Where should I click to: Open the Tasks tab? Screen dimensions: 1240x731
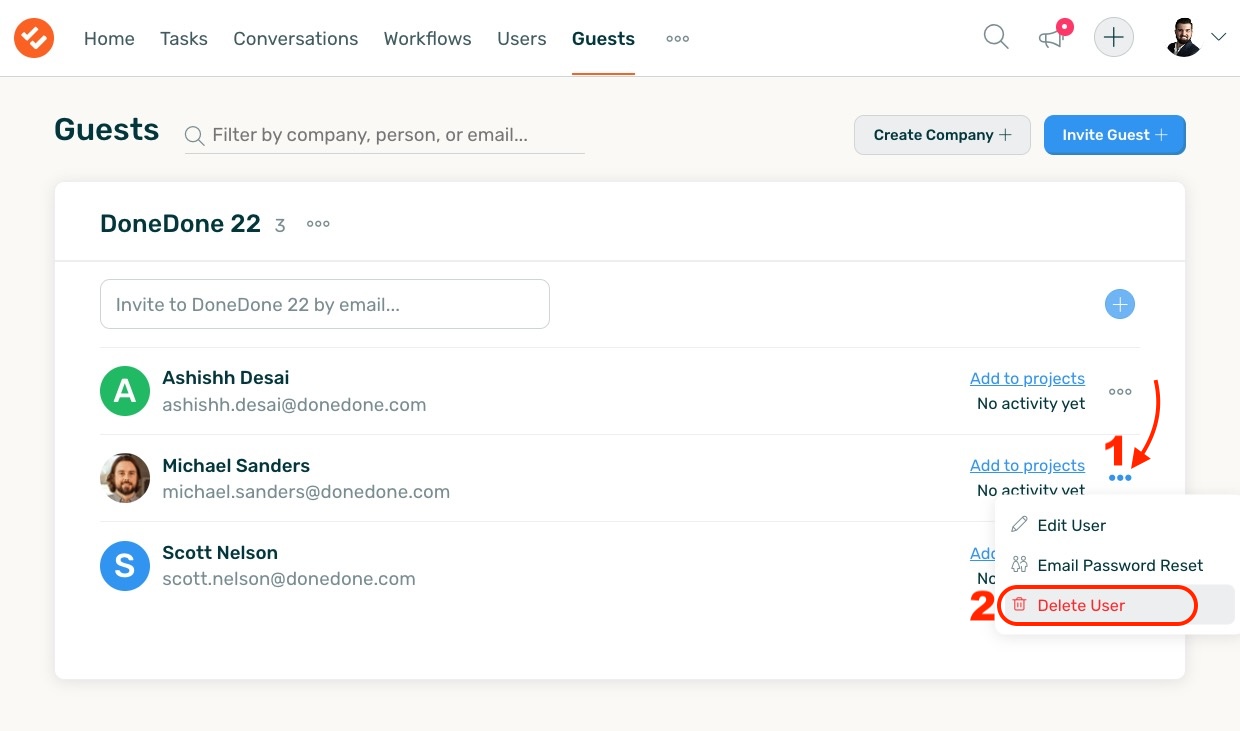pyautogui.click(x=184, y=39)
